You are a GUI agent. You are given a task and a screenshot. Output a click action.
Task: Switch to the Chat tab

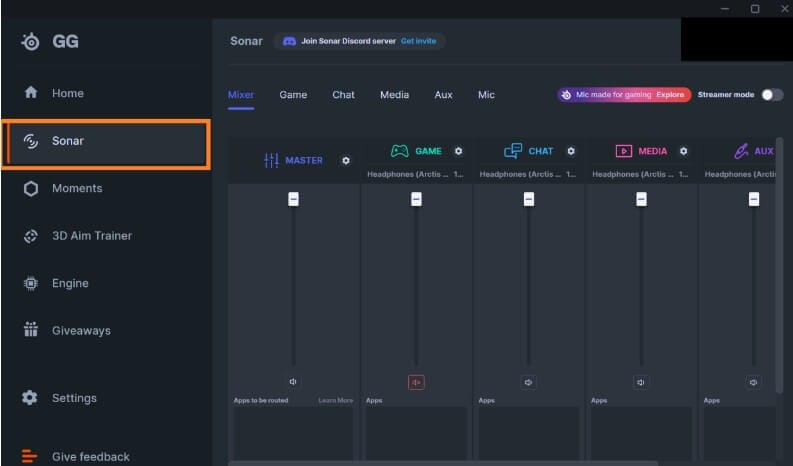343,95
